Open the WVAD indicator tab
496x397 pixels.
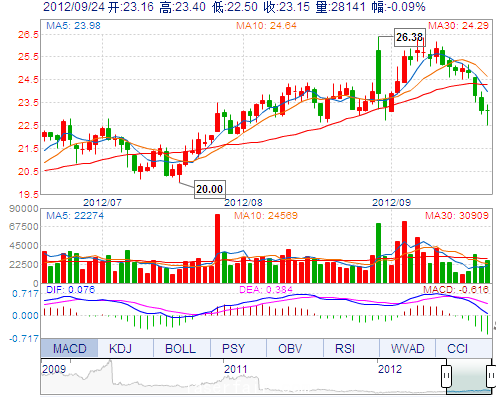click(407, 348)
